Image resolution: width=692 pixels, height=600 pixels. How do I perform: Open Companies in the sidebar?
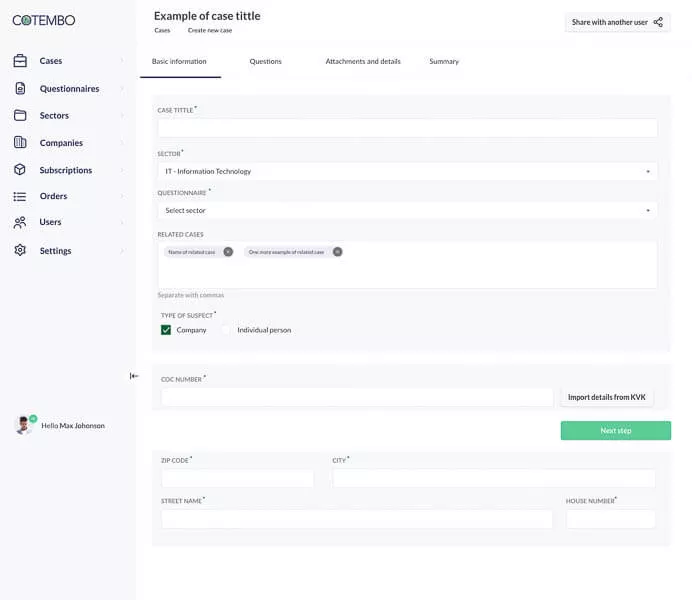coord(61,142)
